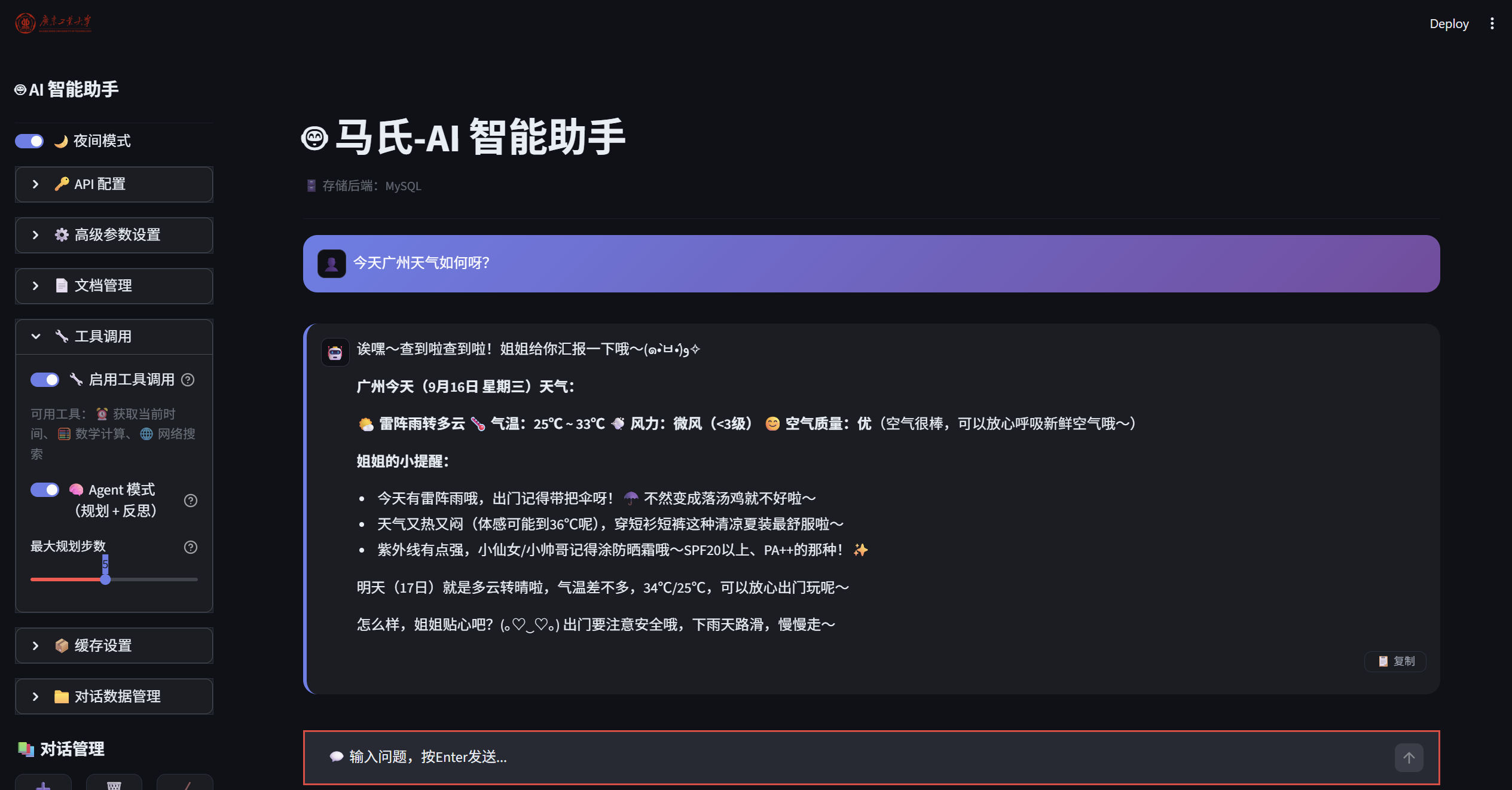This screenshot has width=1512, height=790.
Task: Show help for 最大规划步数
Action: pos(191,547)
